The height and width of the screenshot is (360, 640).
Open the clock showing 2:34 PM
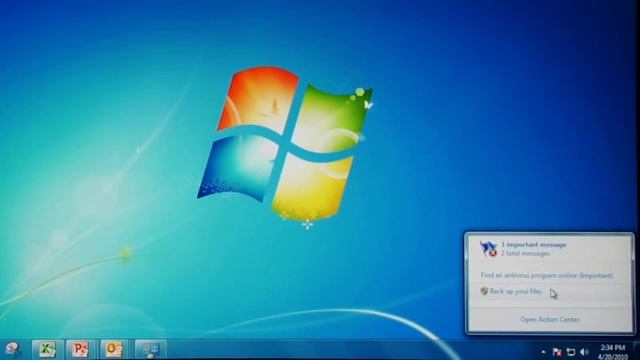[613, 352]
